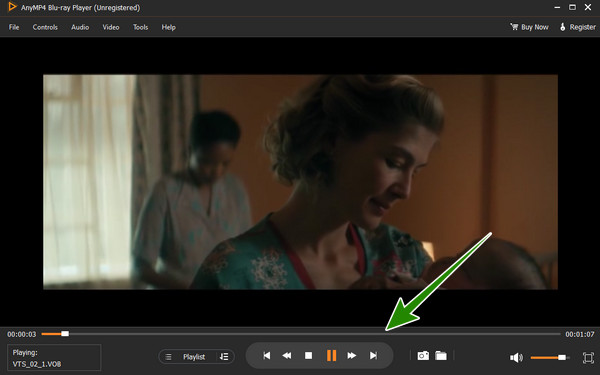This screenshot has height=375, width=600.
Task: Minimize the player window
Action: 557,7
